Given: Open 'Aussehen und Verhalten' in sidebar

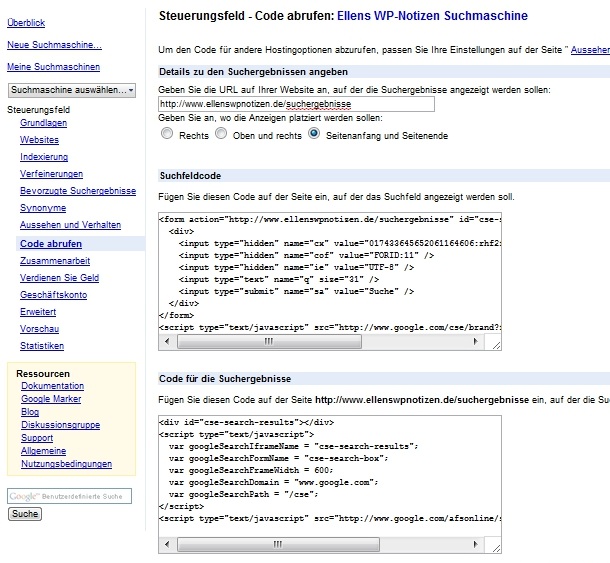Looking at the screenshot, I should (70, 225).
